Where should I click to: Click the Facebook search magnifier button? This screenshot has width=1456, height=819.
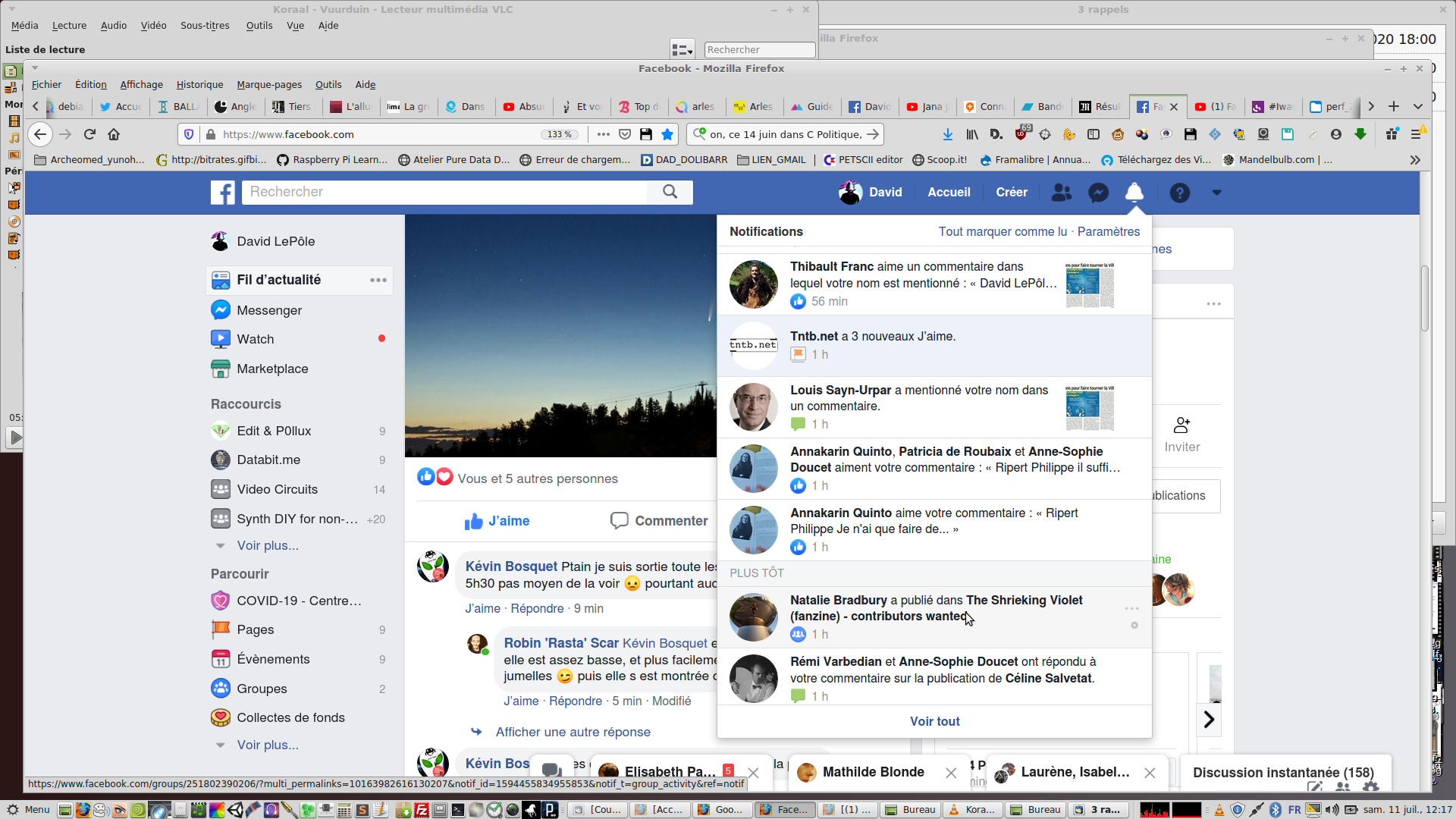click(670, 192)
